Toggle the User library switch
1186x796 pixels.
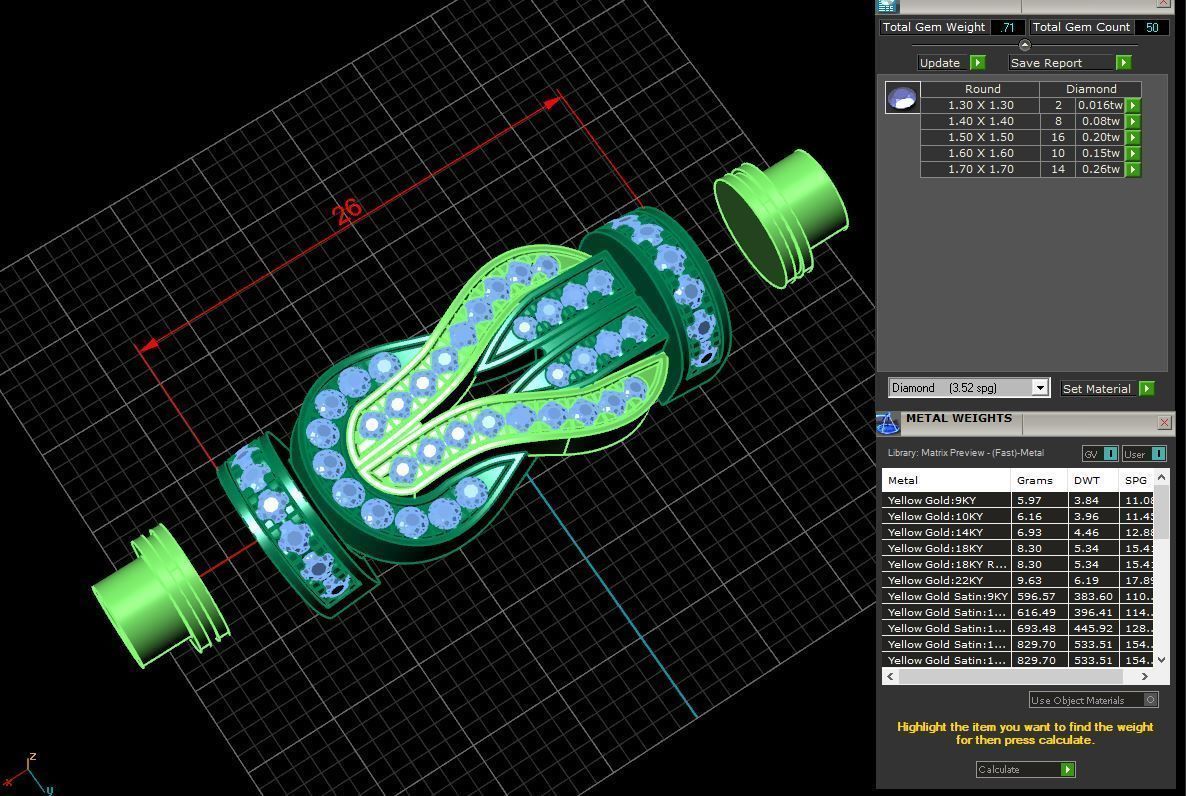(1158, 454)
